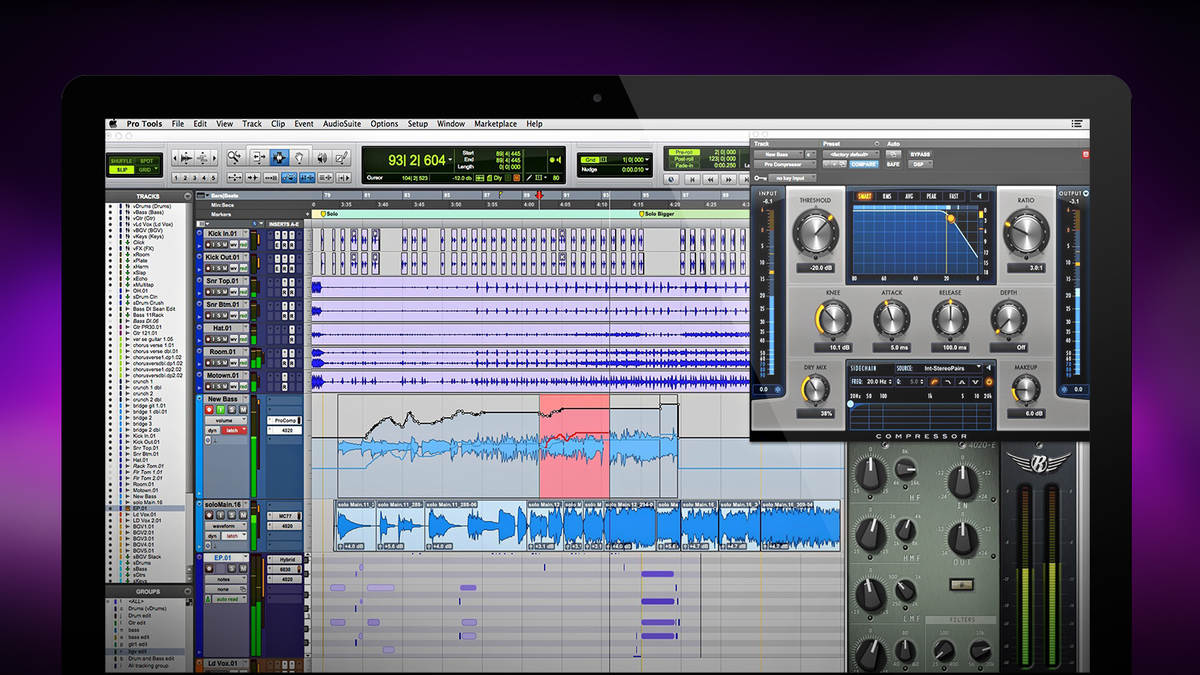
Task: Click the orange sidechain power icon
Action: coord(989,382)
